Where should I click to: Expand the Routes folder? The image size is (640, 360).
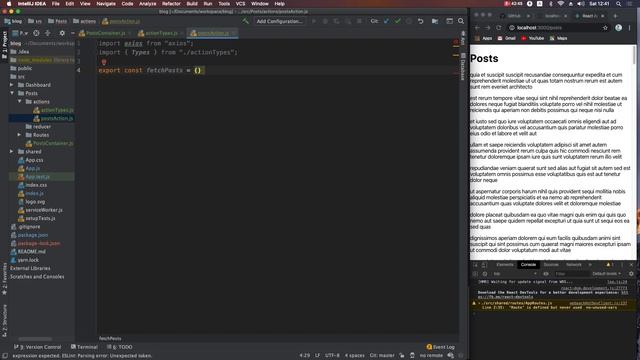point(19,135)
